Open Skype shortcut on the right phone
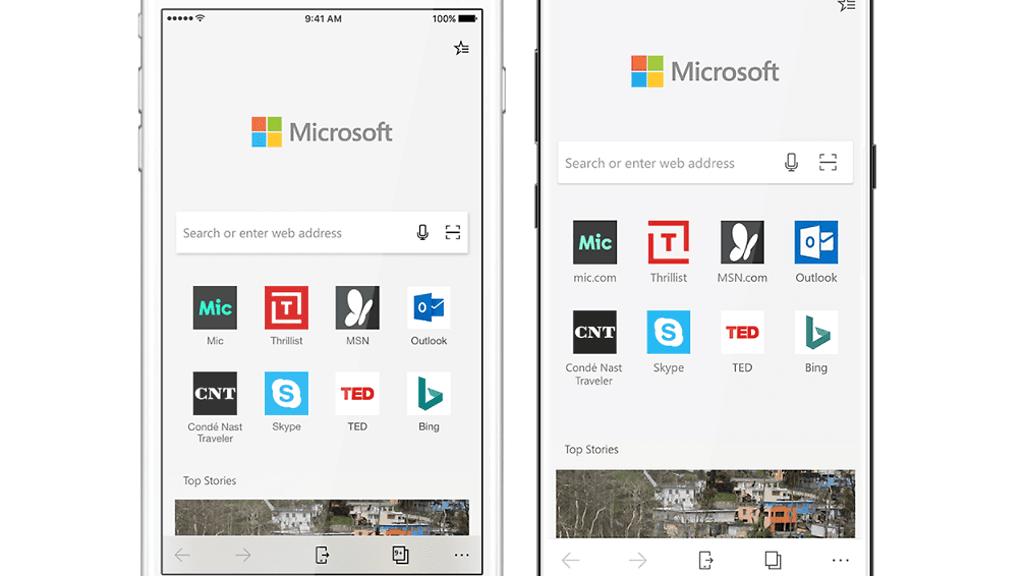The height and width of the screenshot is (576, 1024). [x=668, y=333]
